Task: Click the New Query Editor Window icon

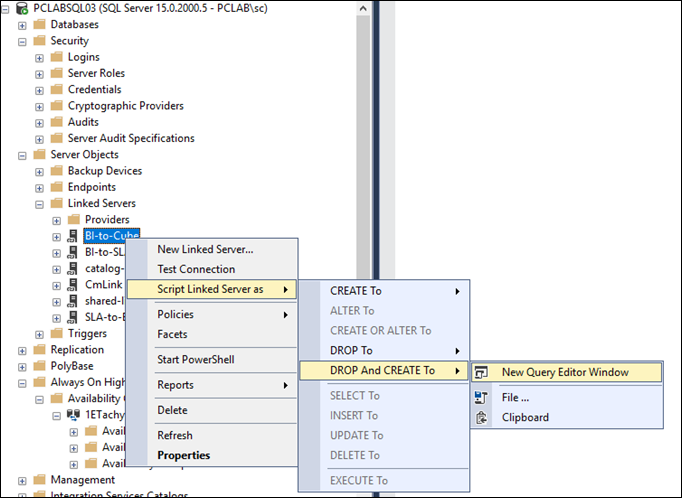Action: (x=482, y=372)
